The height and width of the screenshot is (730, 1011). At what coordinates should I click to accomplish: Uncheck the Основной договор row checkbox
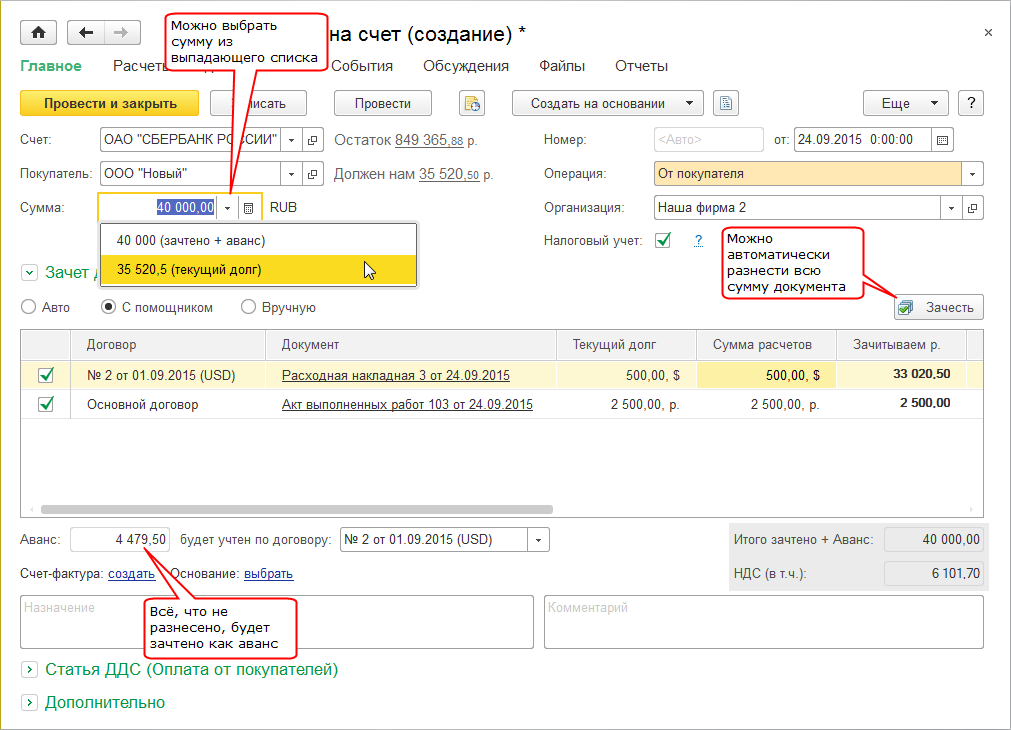(x=46, y=405)
